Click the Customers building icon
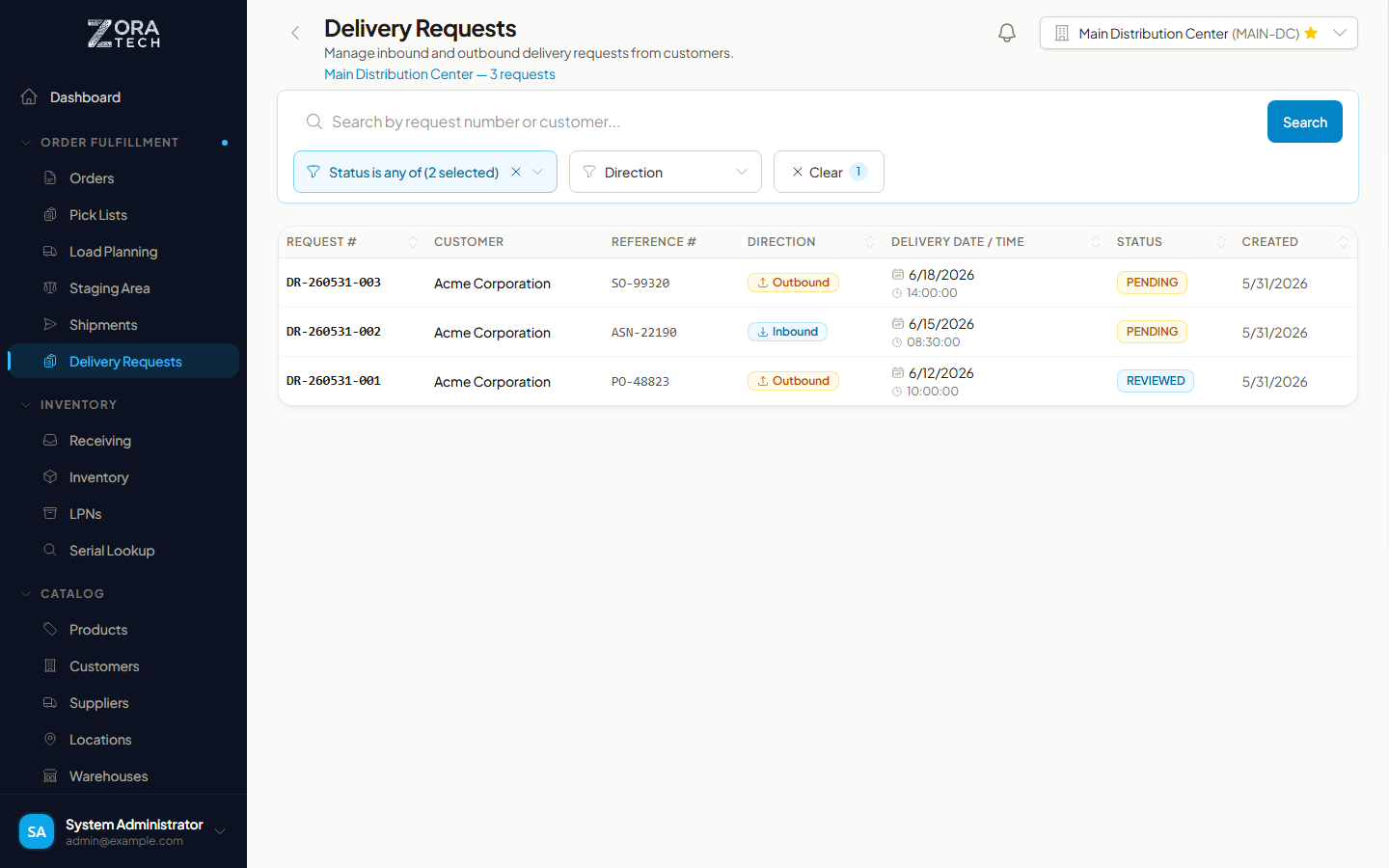 50,665
